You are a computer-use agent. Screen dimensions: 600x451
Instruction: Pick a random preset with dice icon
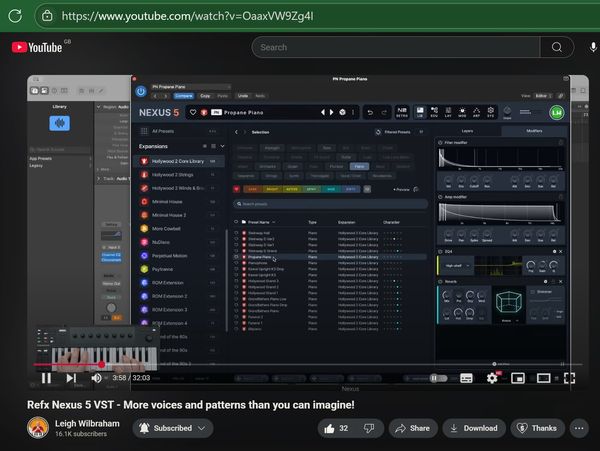(342, 112)
